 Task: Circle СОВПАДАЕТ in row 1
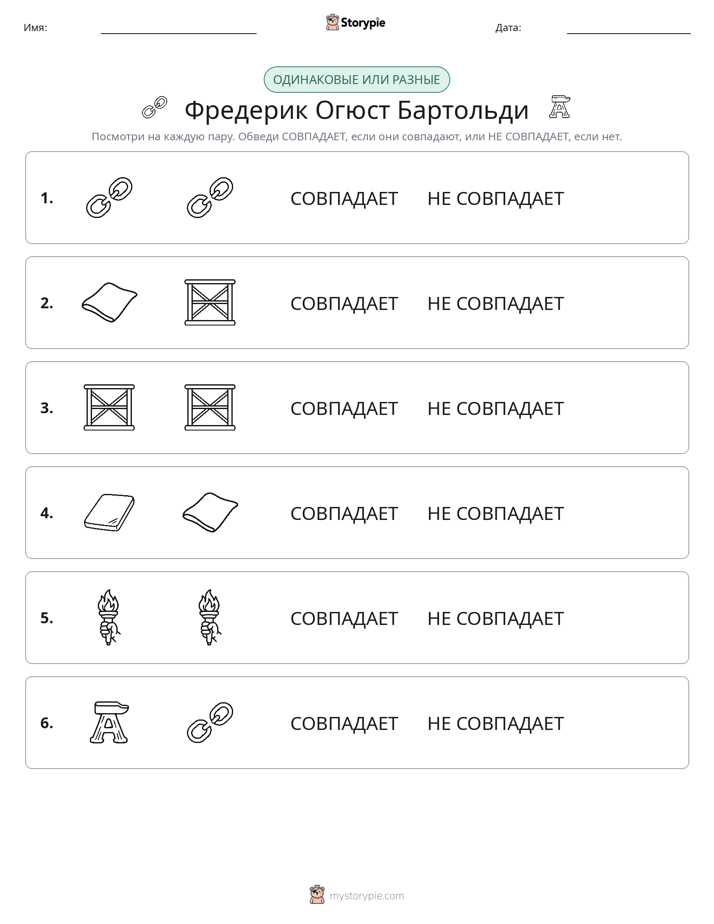point(344,199)
